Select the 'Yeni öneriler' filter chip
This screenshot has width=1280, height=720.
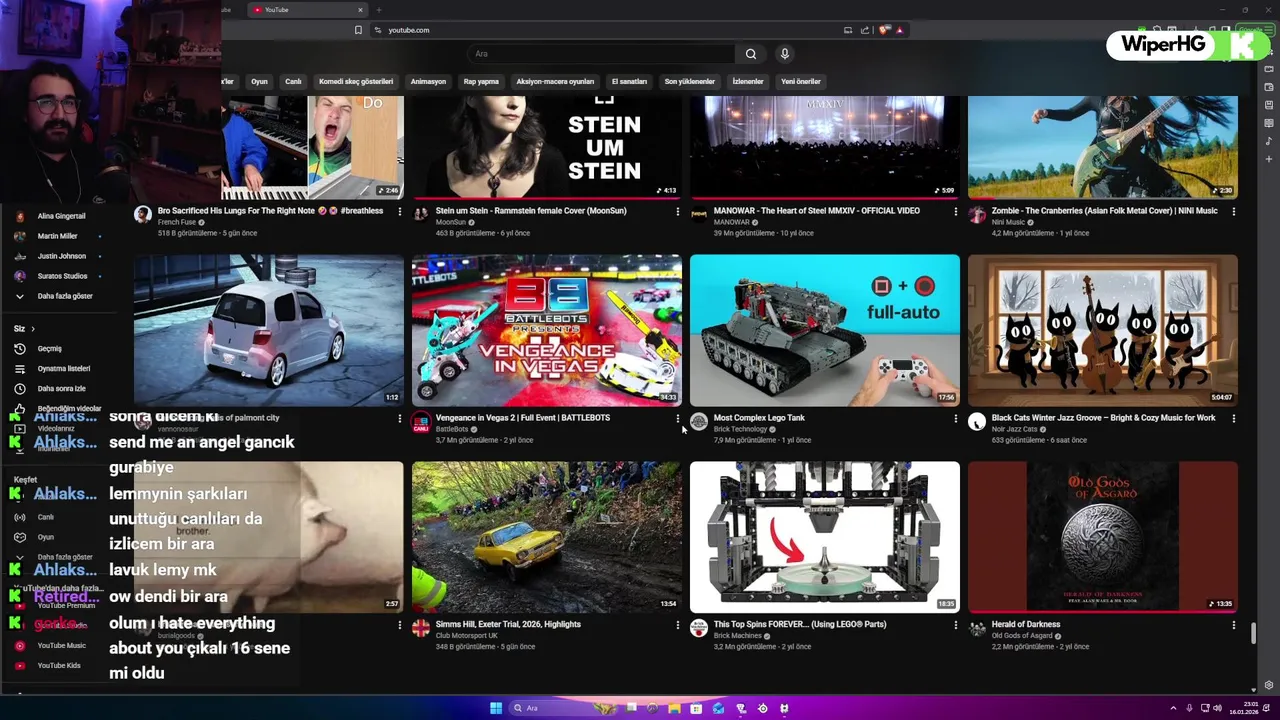pyautogui.click(x=801, y=82)
